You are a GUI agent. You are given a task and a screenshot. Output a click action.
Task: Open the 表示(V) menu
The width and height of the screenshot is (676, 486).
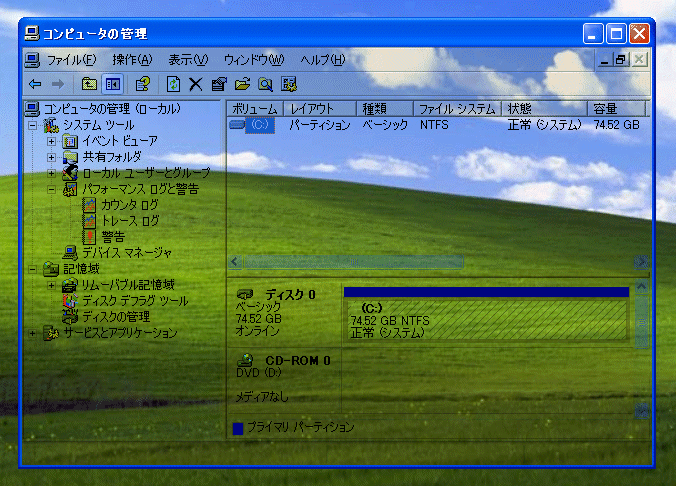pos(188,60)
